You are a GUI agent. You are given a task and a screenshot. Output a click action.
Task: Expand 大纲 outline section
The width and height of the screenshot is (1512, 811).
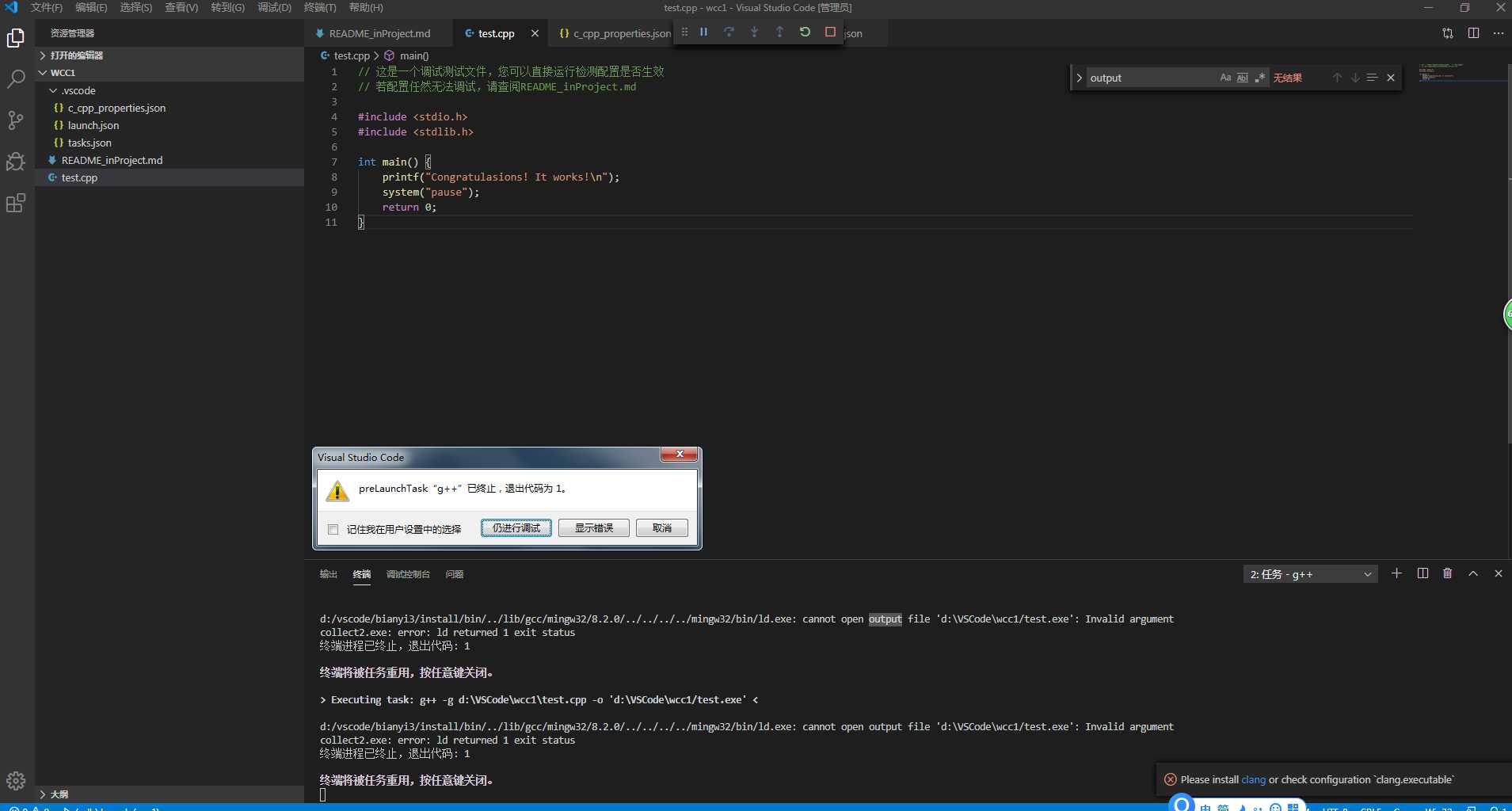tap(169, 794)
